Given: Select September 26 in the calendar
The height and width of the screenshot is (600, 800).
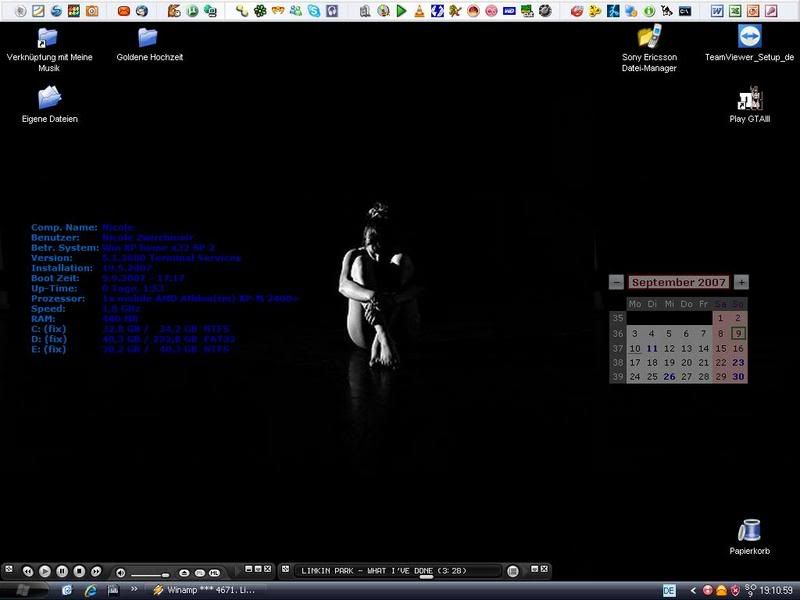Looking at the screenshot, I should [x=669, y=377].
